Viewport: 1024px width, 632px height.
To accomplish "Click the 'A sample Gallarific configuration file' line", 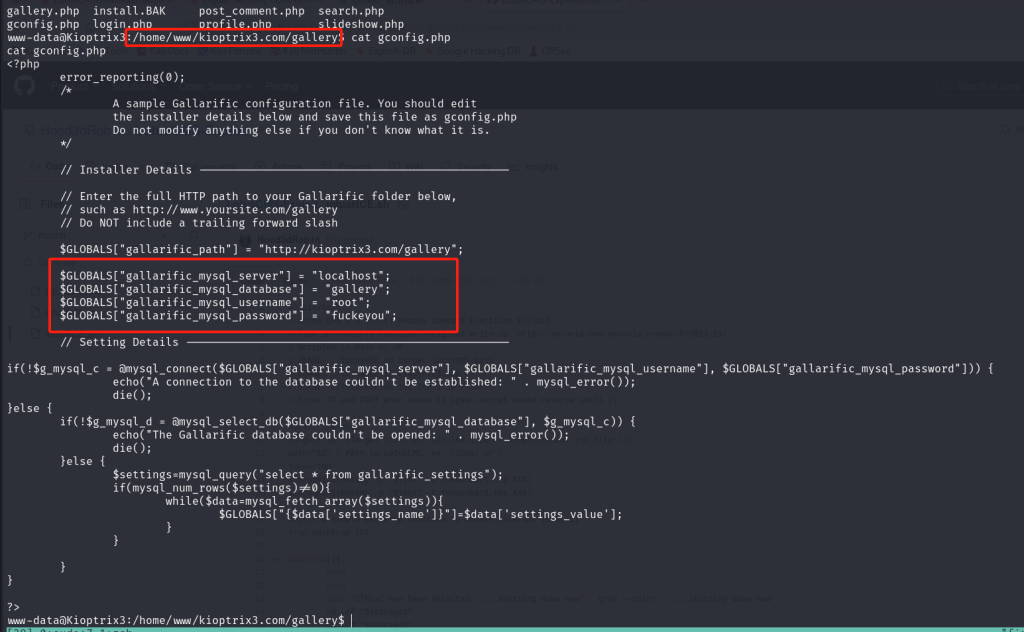I will (295, 104).
